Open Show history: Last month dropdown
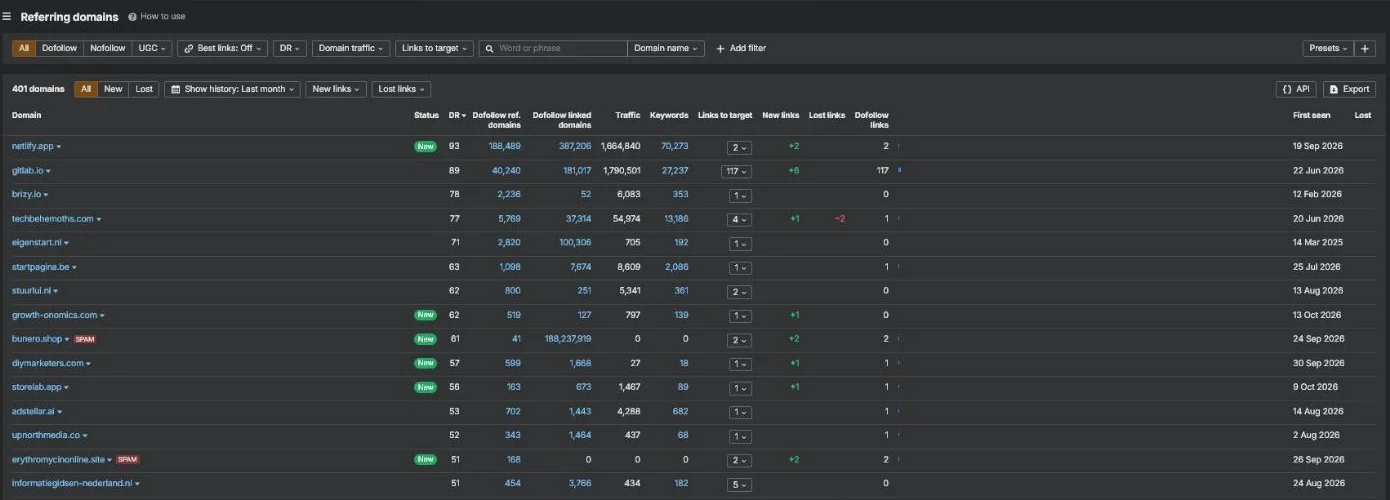The width and height of the screenshot is (1390, 500). [x=232, y=89]
